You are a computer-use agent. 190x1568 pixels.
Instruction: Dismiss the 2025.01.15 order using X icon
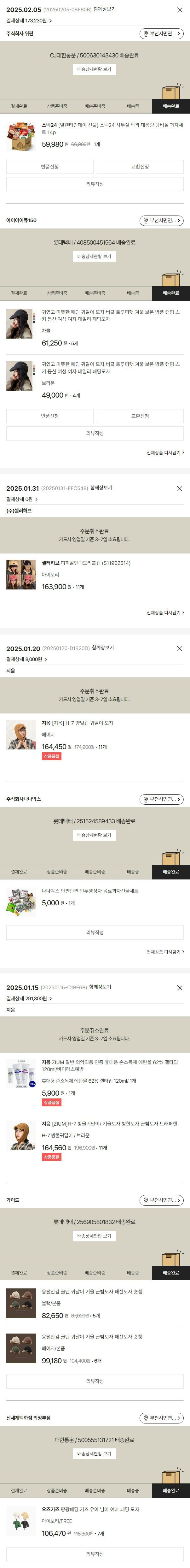click(x=180, y=988)
